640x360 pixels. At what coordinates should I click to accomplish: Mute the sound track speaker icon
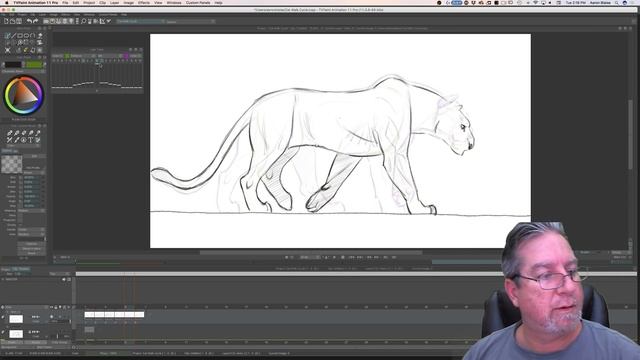(x=64, y=280)
